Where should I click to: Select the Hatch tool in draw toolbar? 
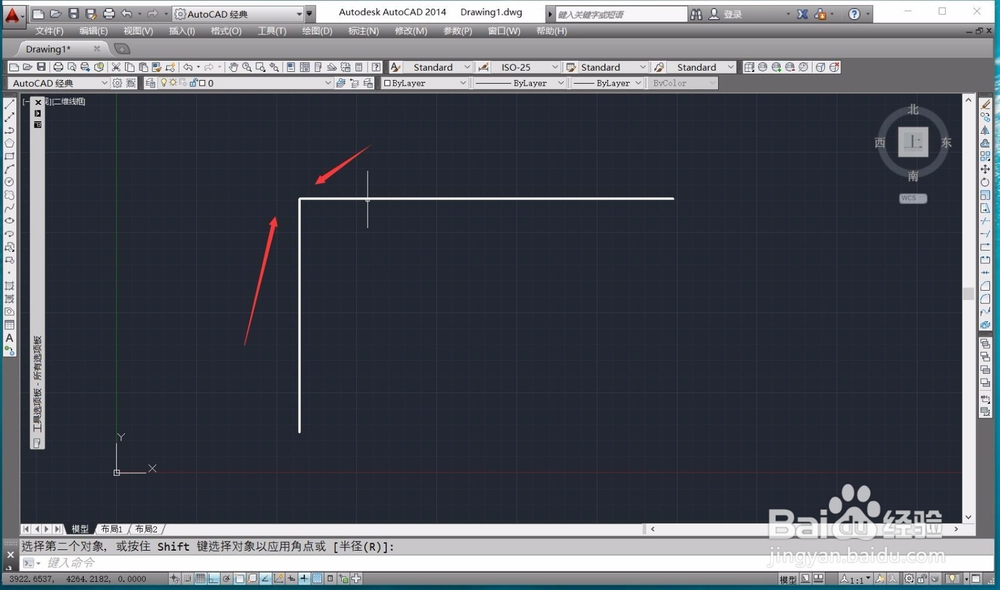click(x=10, y=286)
